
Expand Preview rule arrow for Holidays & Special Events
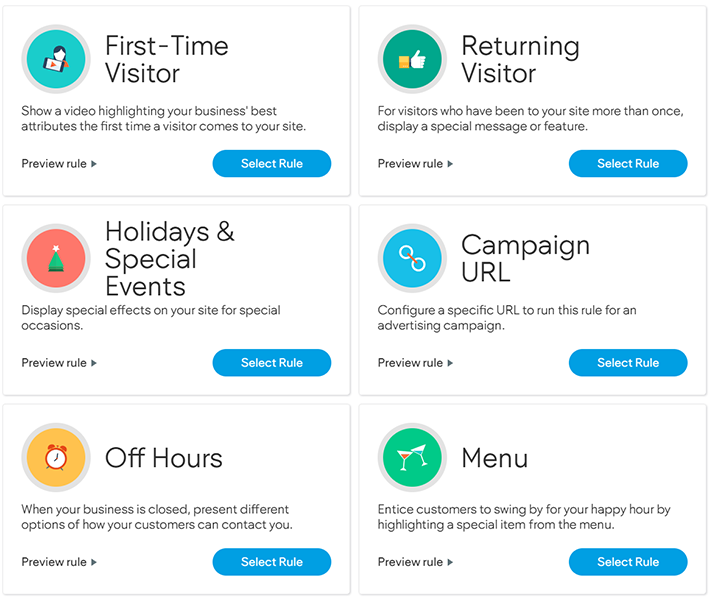tap(94, 363)
